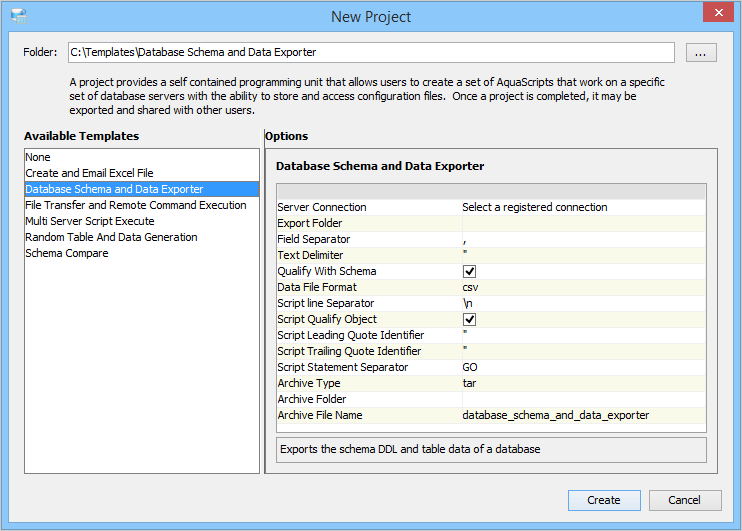The height and width of the screenshot is (531, 742).
Task: Toggle the Qualify With Schema checkbox
Action: (469, 271)
